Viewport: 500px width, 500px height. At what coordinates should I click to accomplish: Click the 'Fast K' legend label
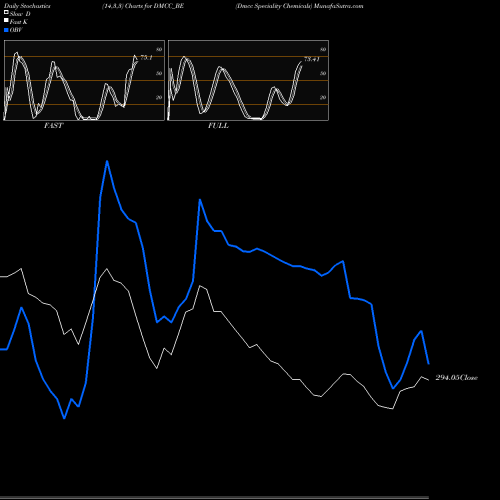pyautogui.click(x=19, y=22)
